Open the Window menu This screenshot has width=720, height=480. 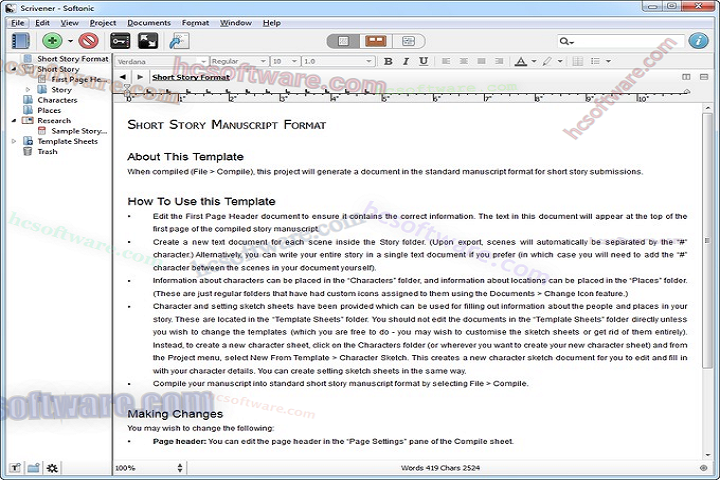click(x=236, y=23)
